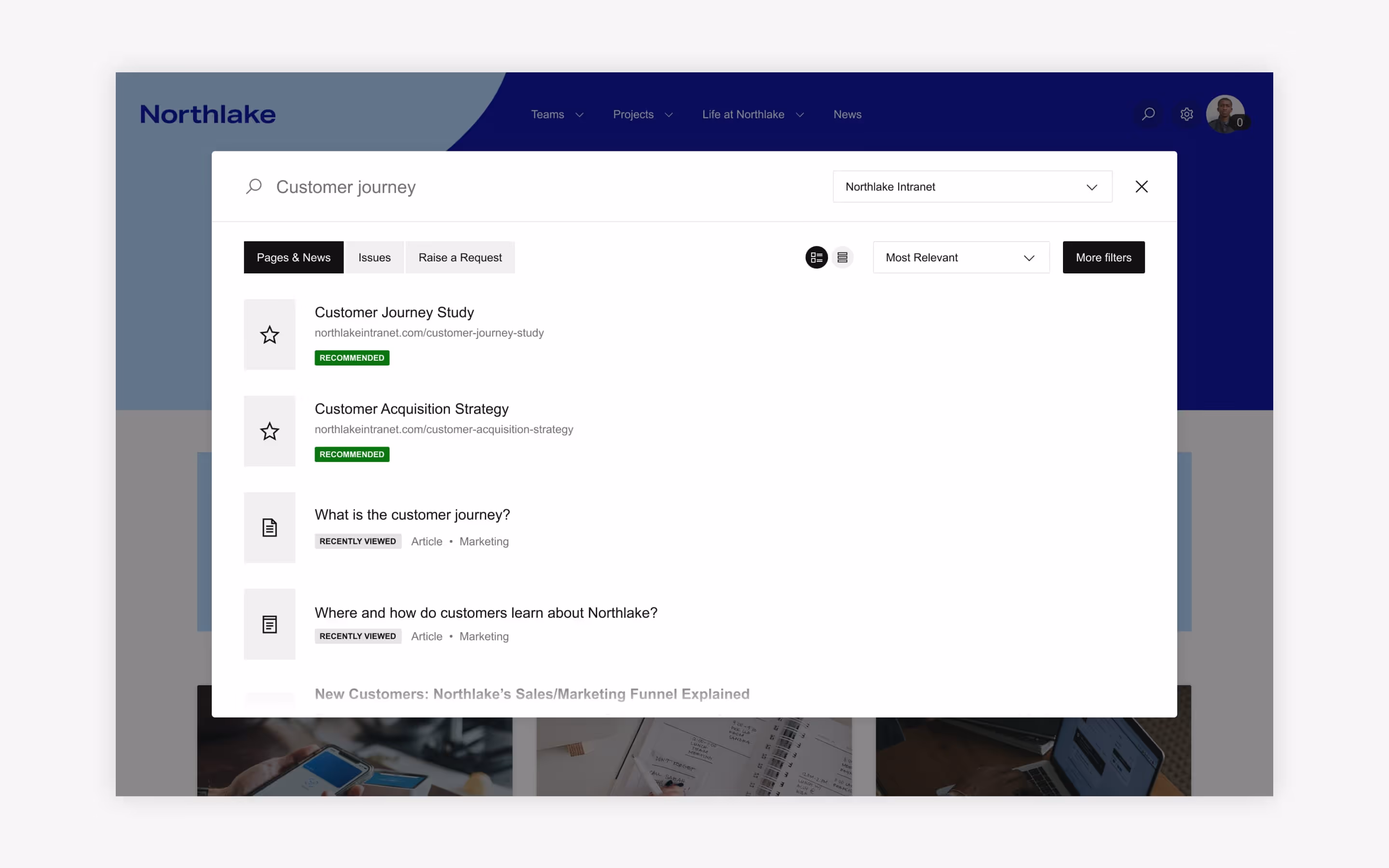The height and width of the screenshot is (868, 1389).
Task: Open the Northlake Intranet scope dropdown
Action: tap(972, 187)
